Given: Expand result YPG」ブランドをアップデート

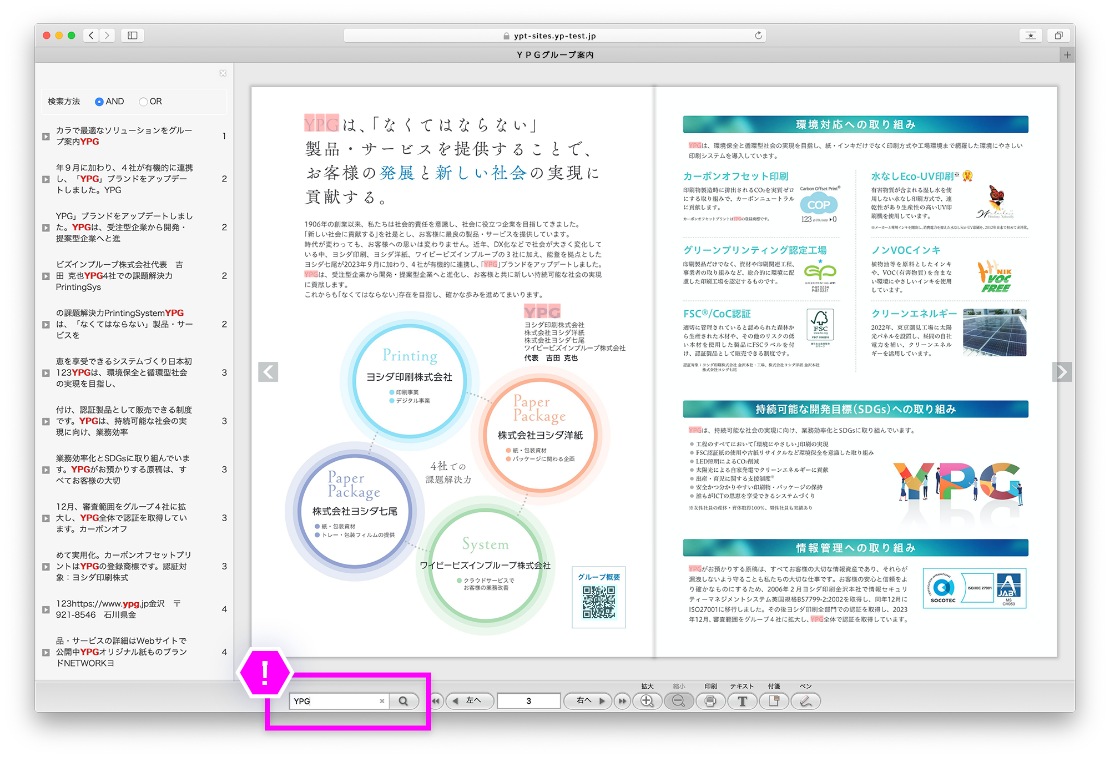Looking at the screenshot, I should pyautogui.click(x=45, y=227).
